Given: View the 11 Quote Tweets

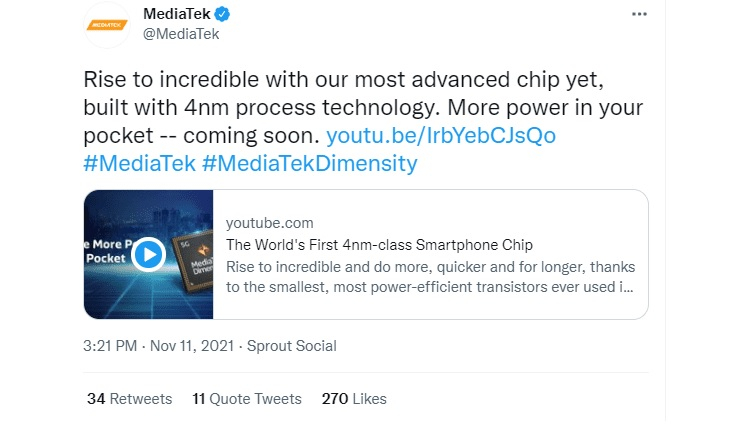Looking at the screenshot, I should click(246, 398).
